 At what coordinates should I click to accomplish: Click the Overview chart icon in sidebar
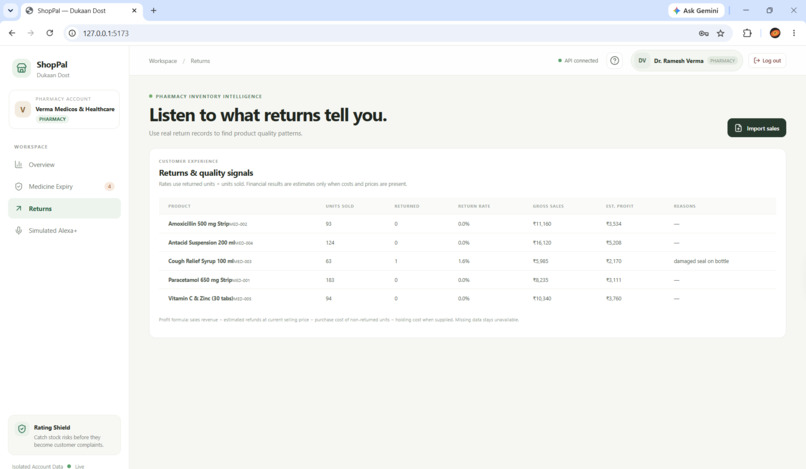(19, 165)
